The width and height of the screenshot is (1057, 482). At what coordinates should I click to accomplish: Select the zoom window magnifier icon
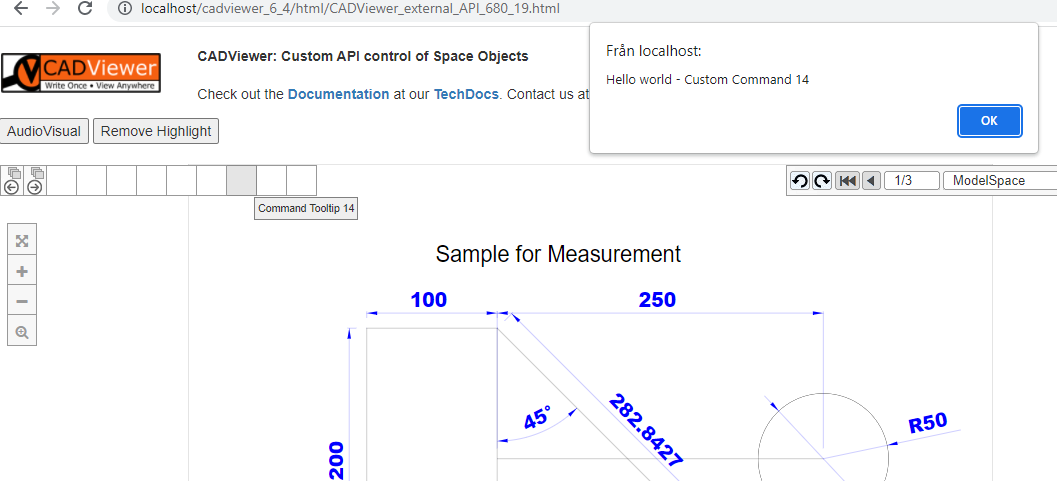click(x=22, y=332)
